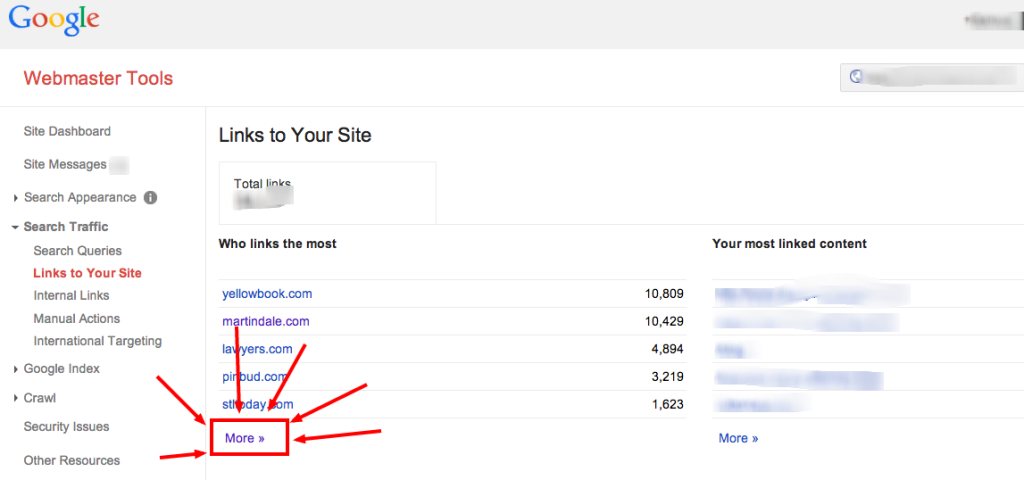Click the Webmaster Tools title link

[x=98, y=78]
